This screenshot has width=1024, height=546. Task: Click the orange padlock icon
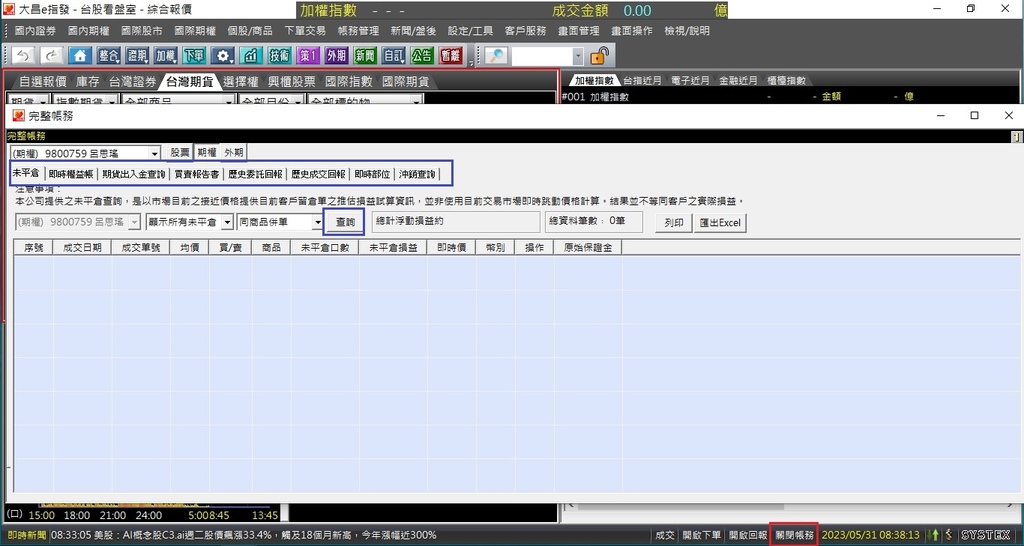pyautogui.click(x=599, y=56)
